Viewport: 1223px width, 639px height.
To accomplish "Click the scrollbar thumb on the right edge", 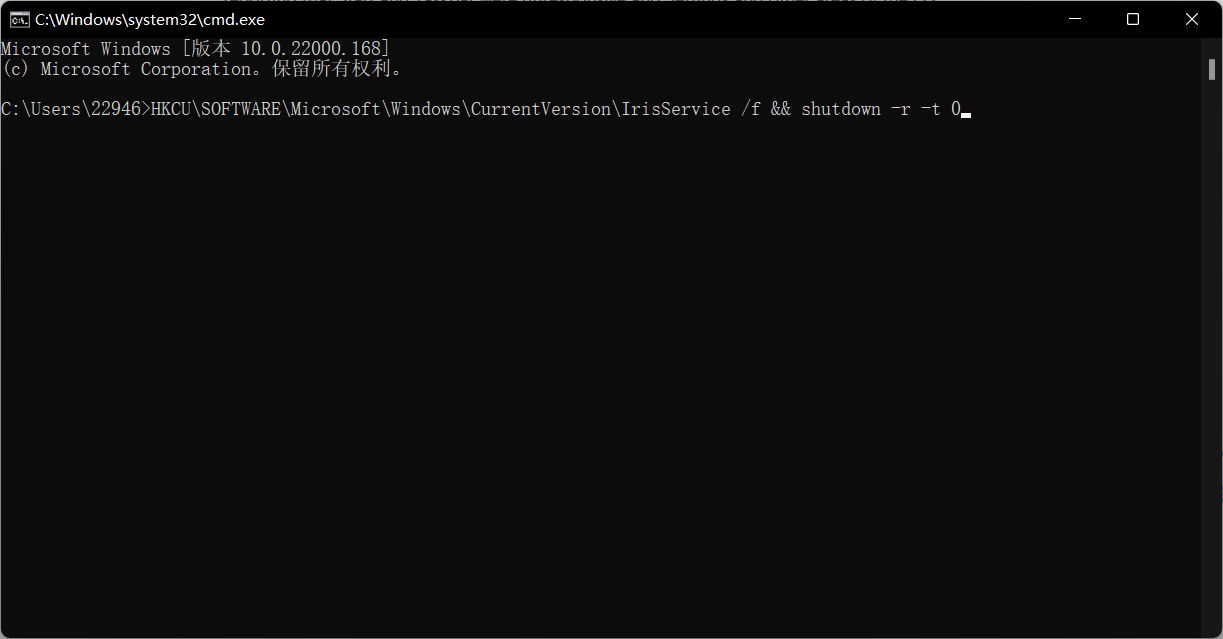I will pyautogui.click(x=1213, y=70).
